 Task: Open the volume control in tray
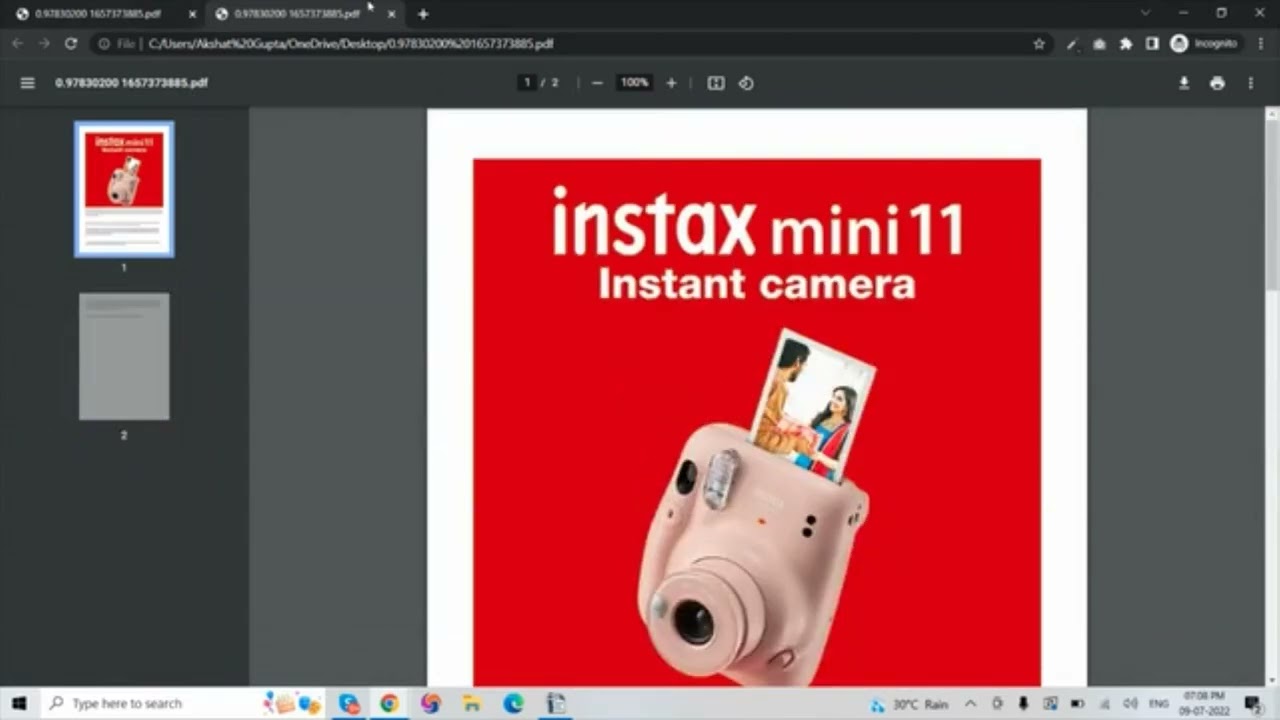tap(1131, 704)
